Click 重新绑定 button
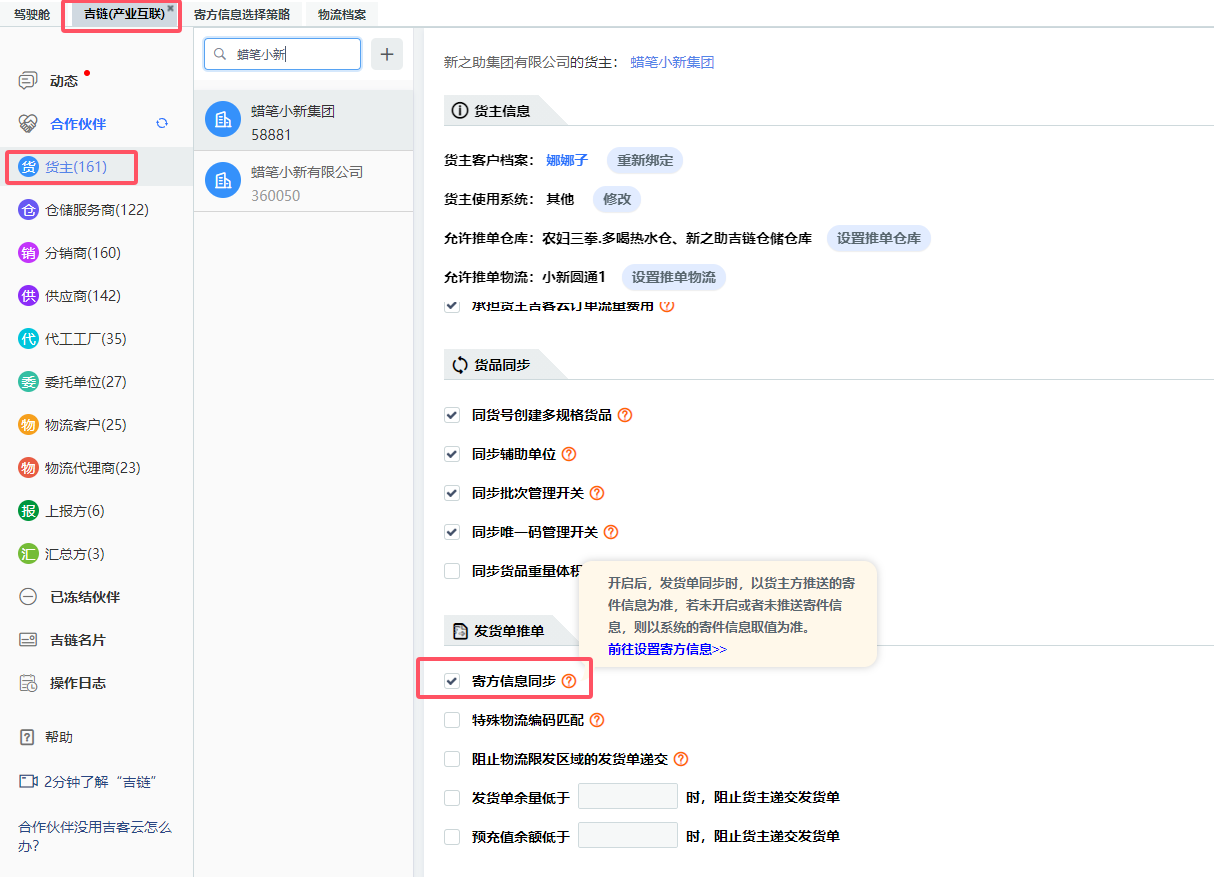 (x=644, y=160)
